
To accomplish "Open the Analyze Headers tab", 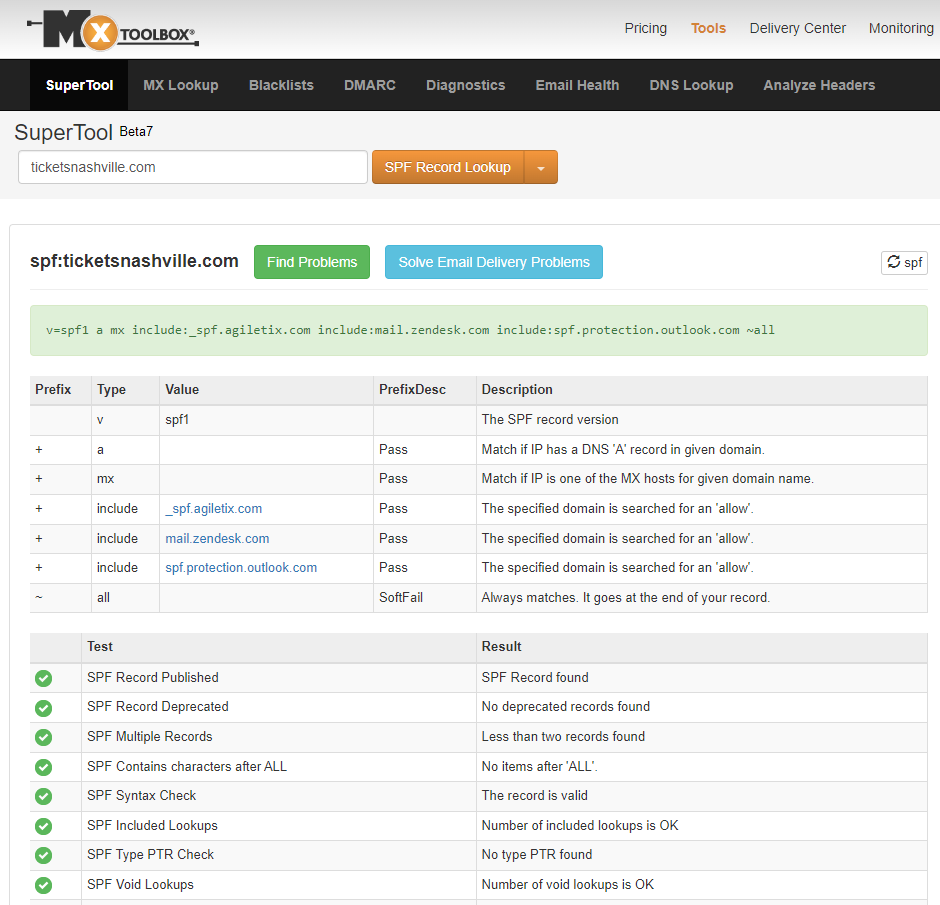I will coord(819,85).
